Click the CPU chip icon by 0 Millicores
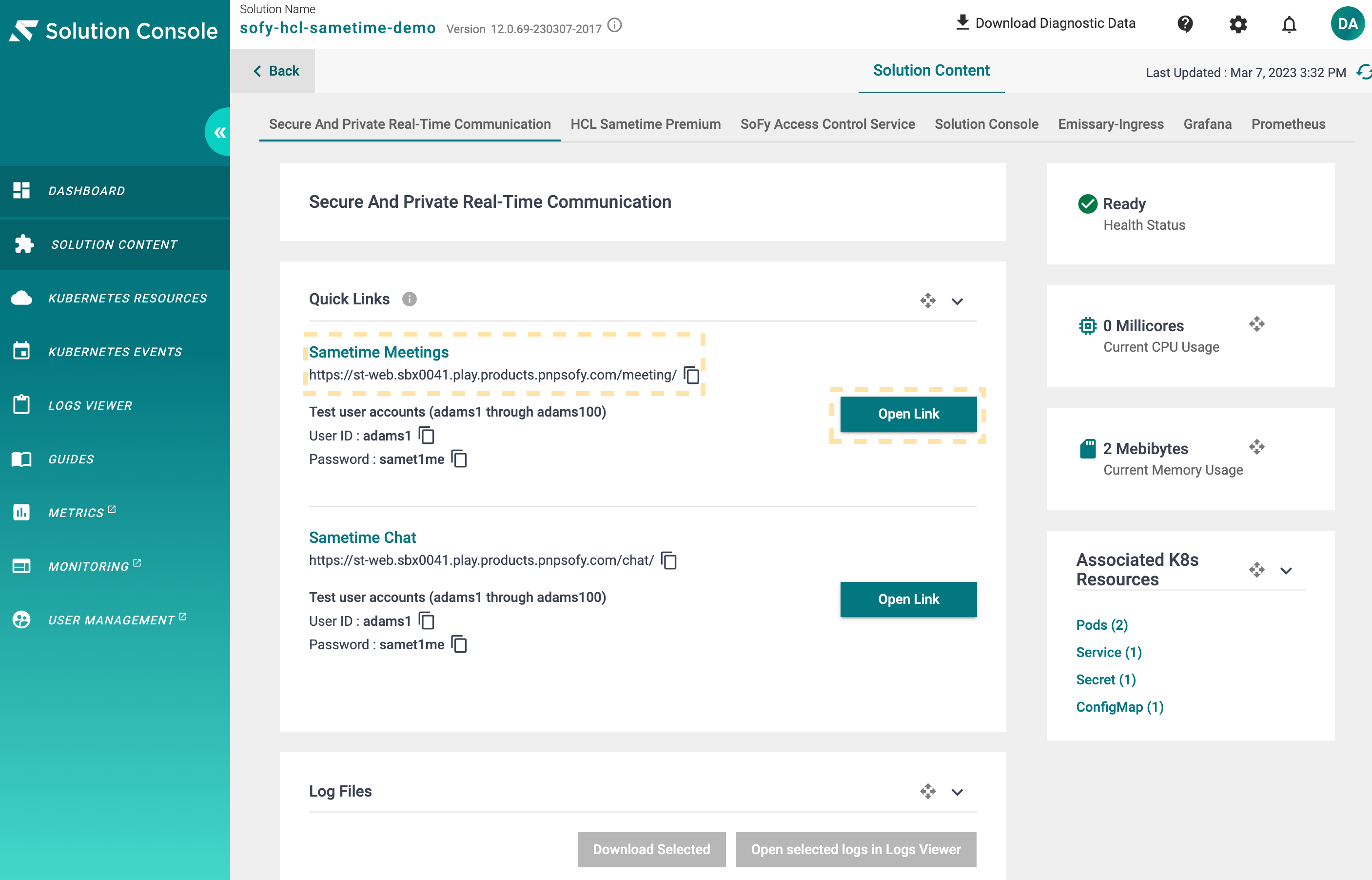 click(1088, 326)
